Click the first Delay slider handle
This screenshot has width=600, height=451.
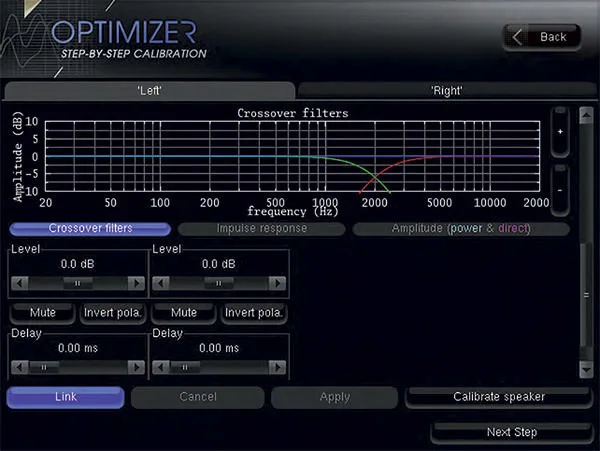(44, 368)
